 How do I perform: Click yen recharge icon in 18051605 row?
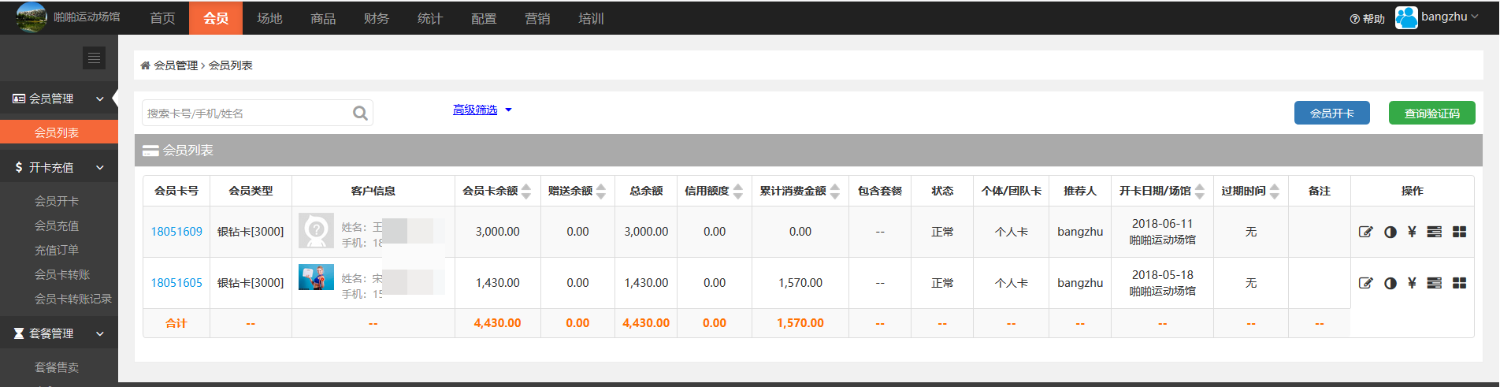(1412, 283)
